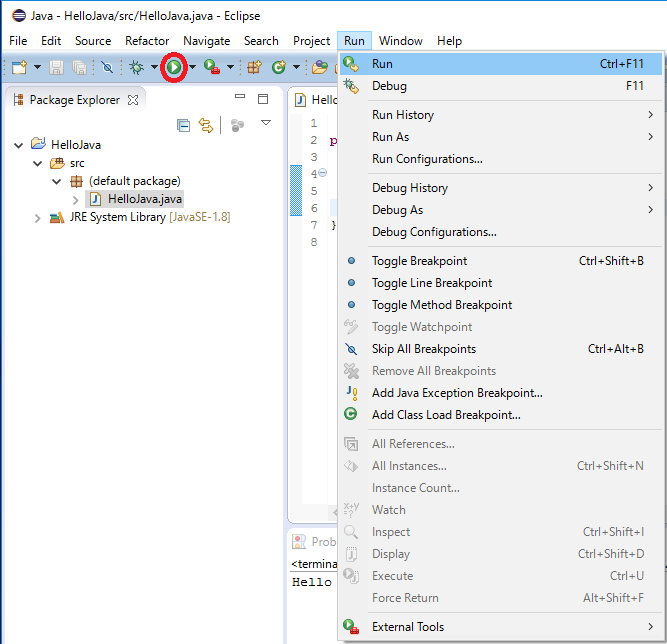
Task: Collapse the (default package) node
Action: [56, 182]
